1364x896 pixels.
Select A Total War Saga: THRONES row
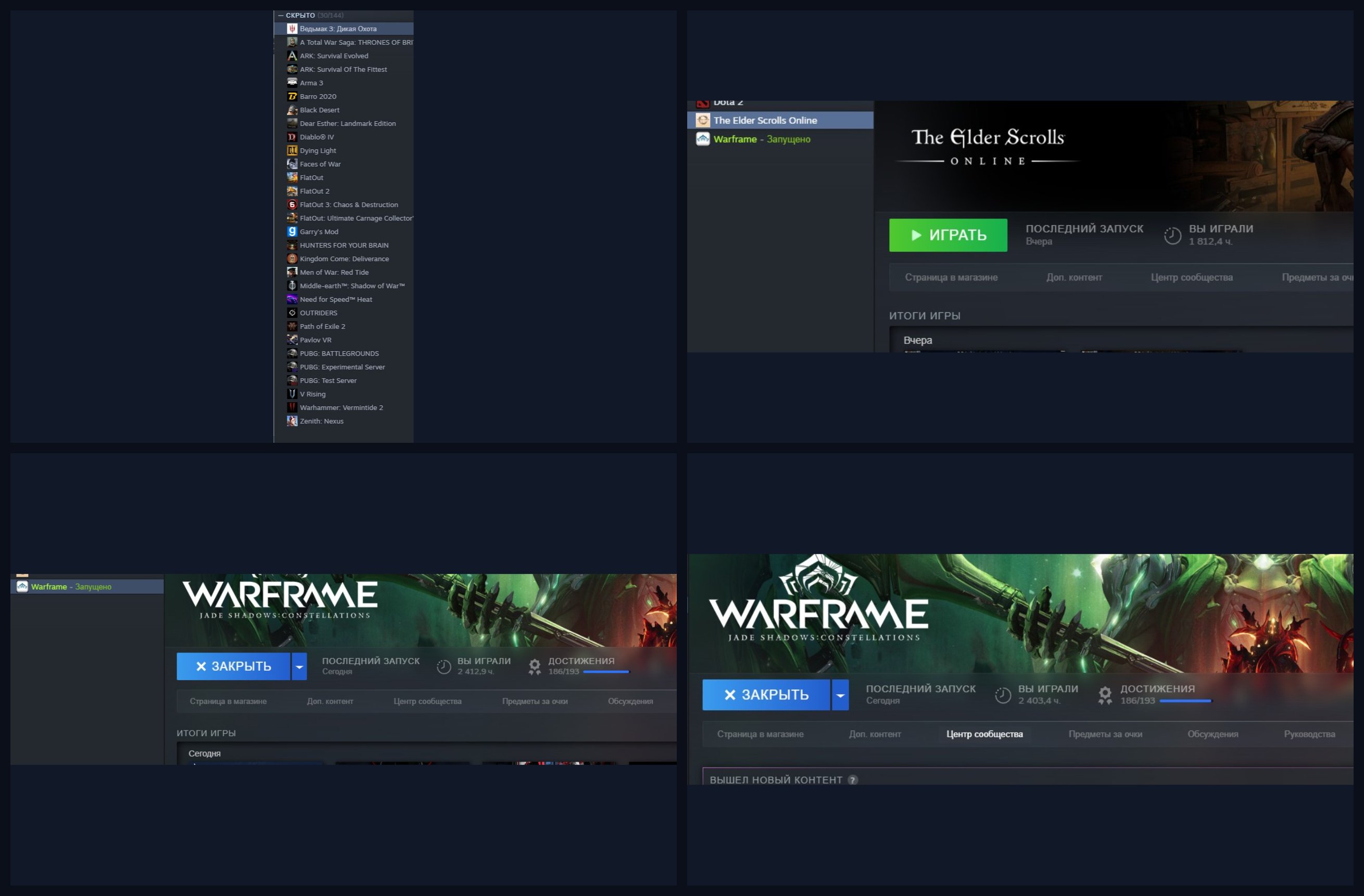point(343,42)
